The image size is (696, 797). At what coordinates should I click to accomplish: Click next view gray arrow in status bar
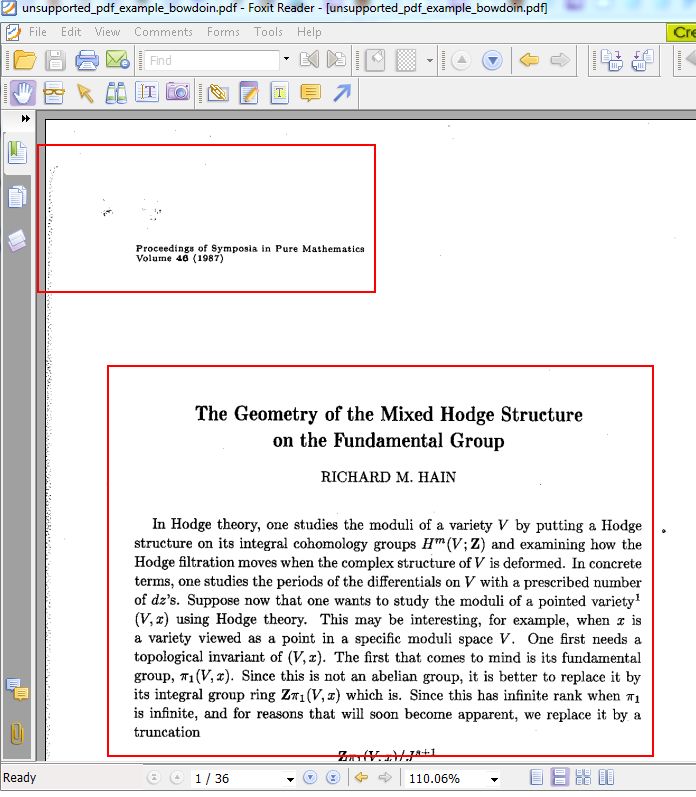(385, 777)
